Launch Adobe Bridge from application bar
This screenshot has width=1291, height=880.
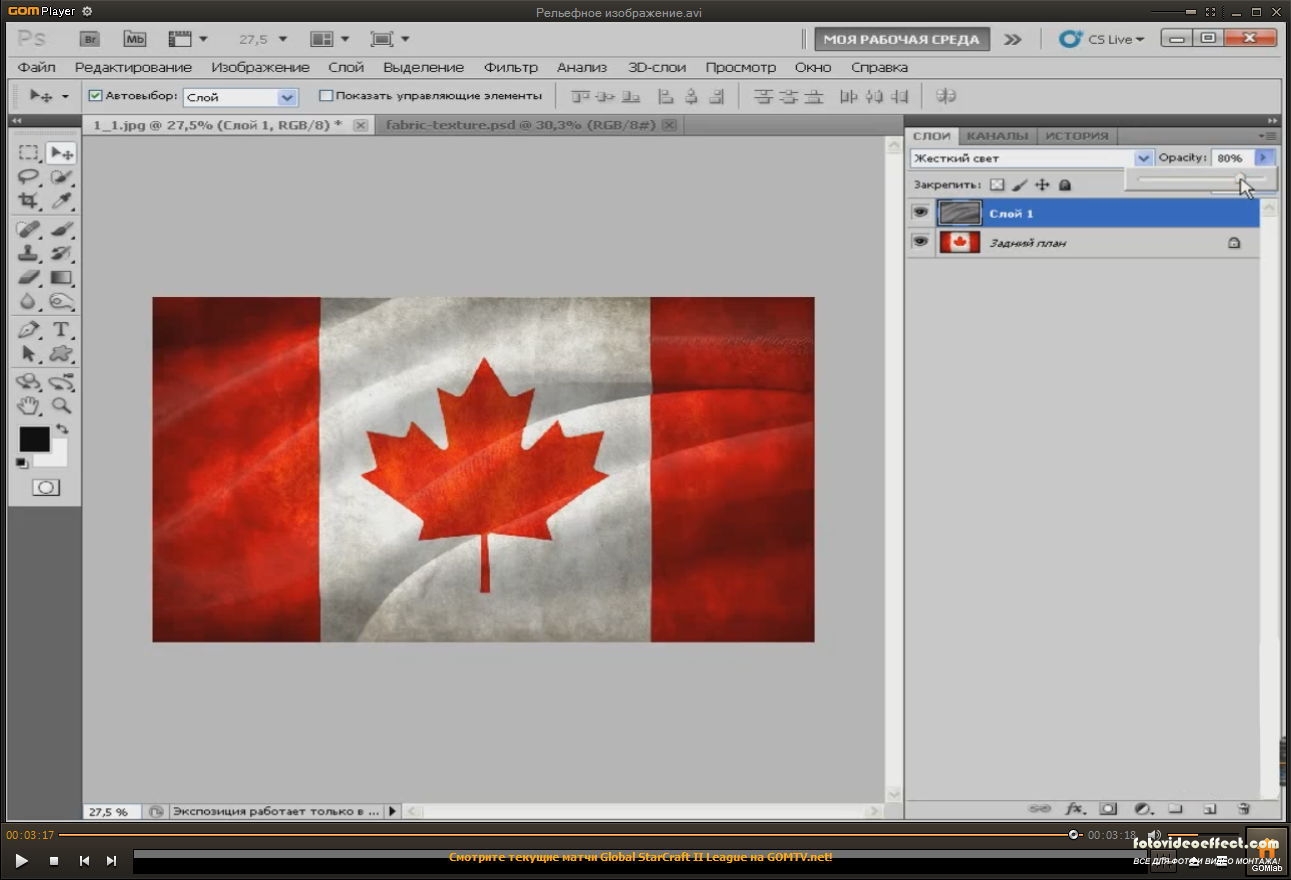pyautogui.click(x=90, y=39)
